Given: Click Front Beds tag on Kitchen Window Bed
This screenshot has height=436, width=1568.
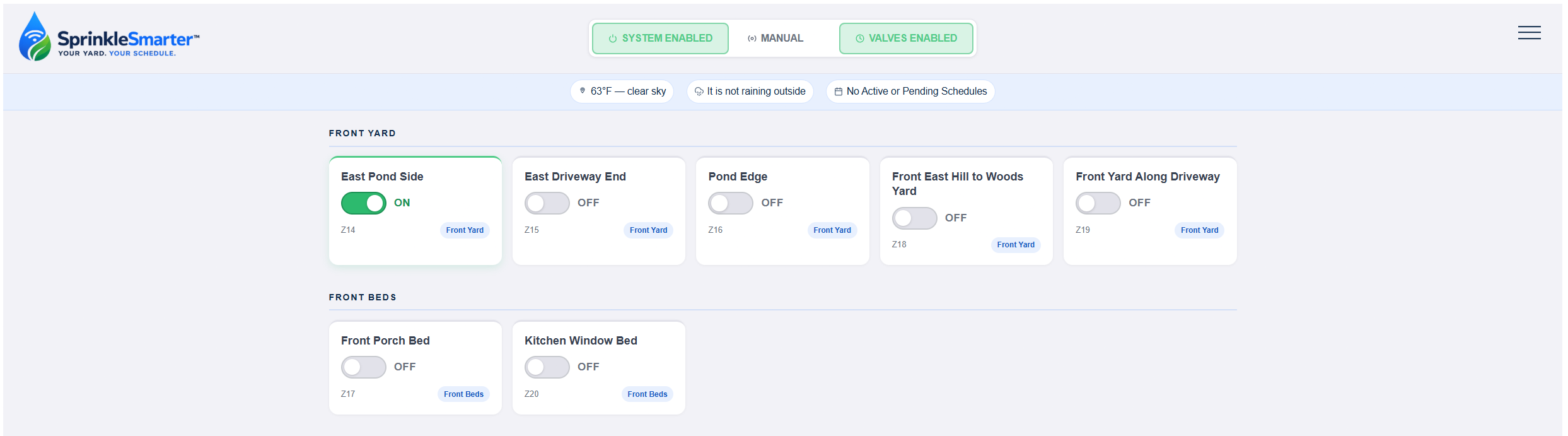Looking at the screenshot, I should click(x=647, y=394).
